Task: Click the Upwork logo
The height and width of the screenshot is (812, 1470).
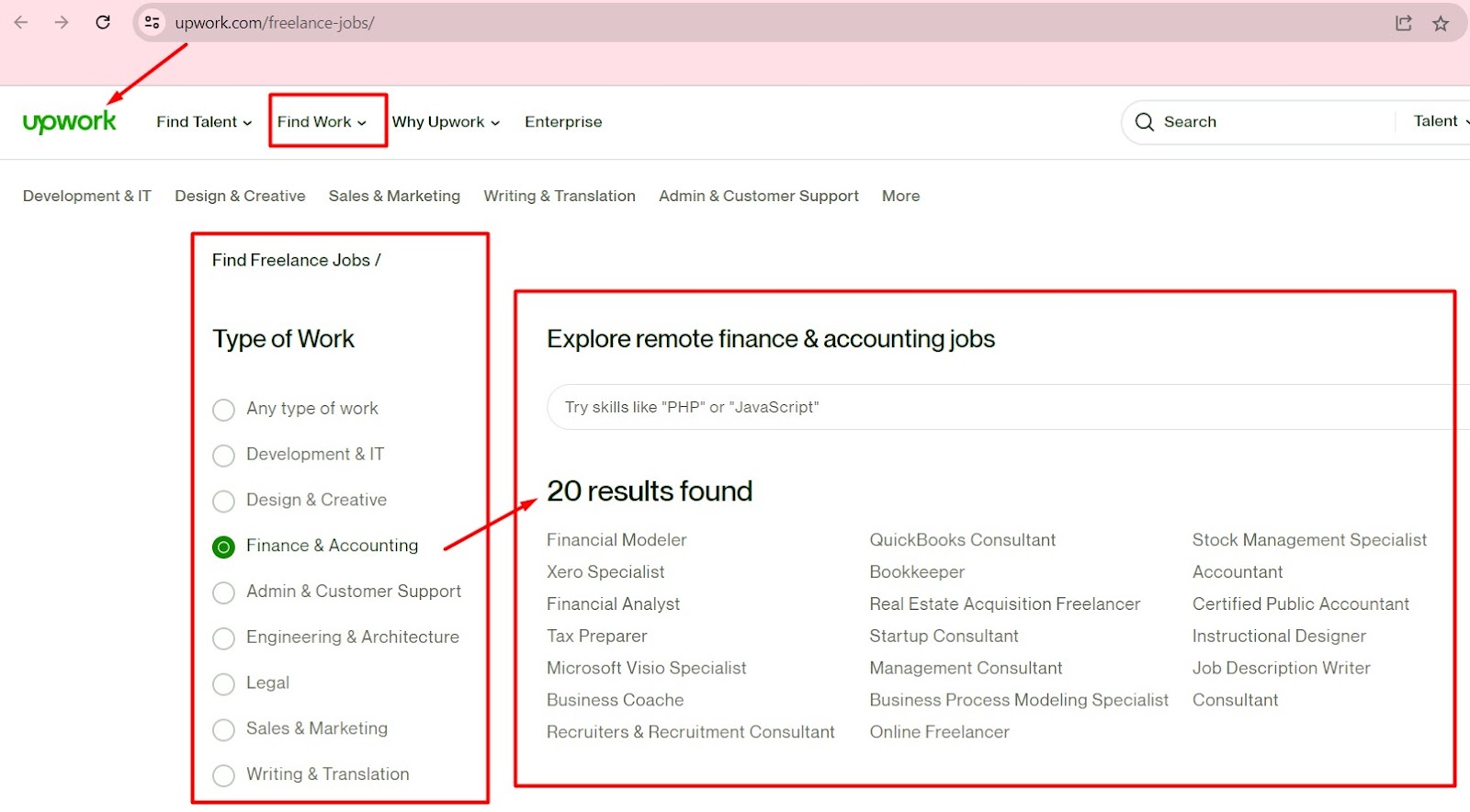Action: (70, 121)
